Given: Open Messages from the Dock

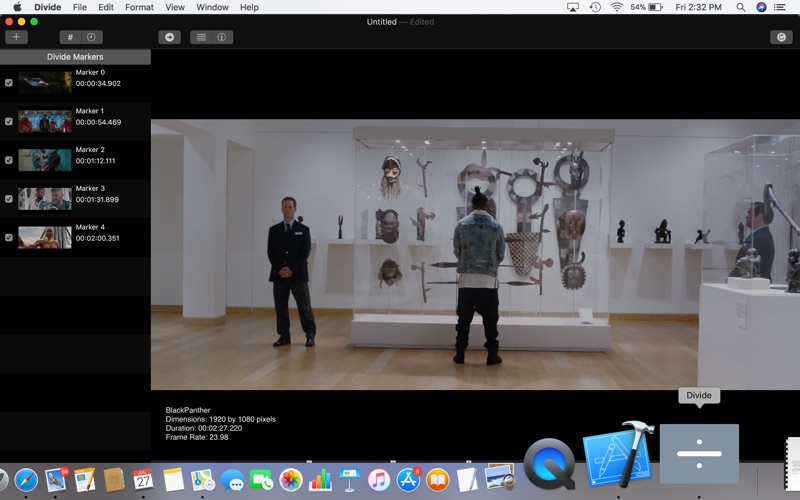Looking at the screenshot, I should point(232,481).
